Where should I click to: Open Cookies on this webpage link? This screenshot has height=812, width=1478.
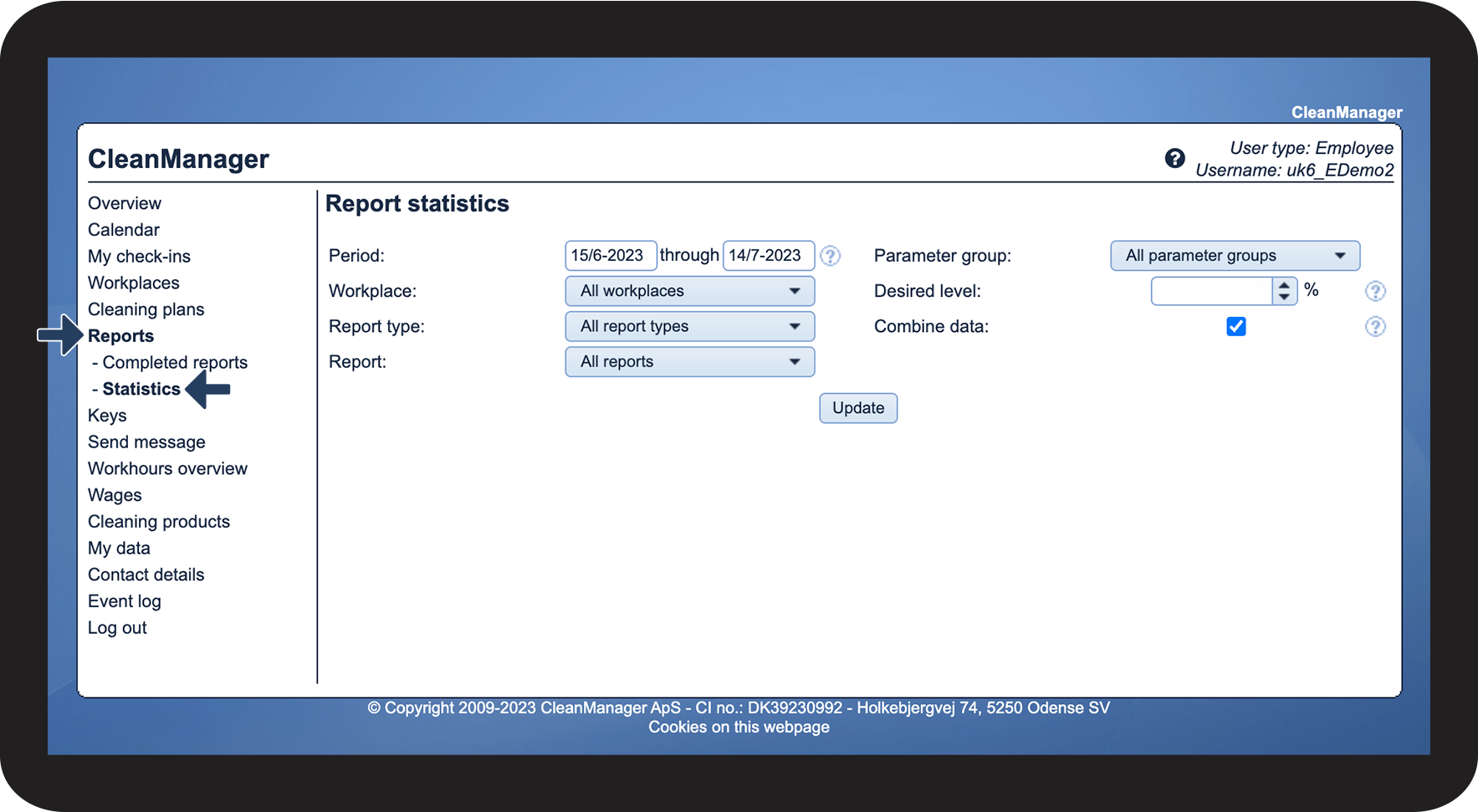739,727
